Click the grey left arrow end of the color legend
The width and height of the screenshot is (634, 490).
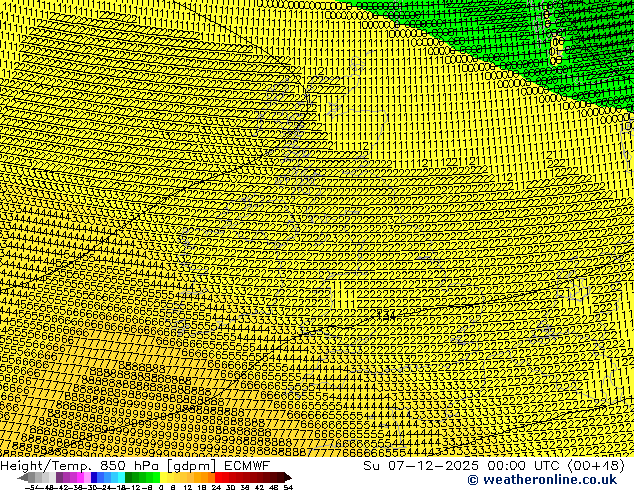[x=22, y=477]
